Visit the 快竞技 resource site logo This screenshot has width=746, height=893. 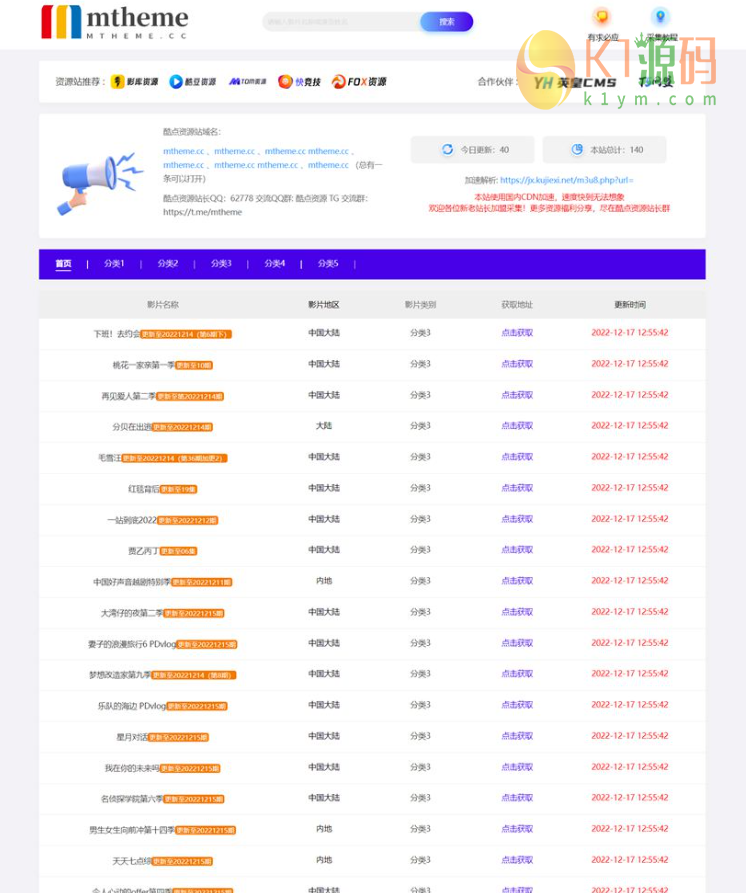pos(300,81)
